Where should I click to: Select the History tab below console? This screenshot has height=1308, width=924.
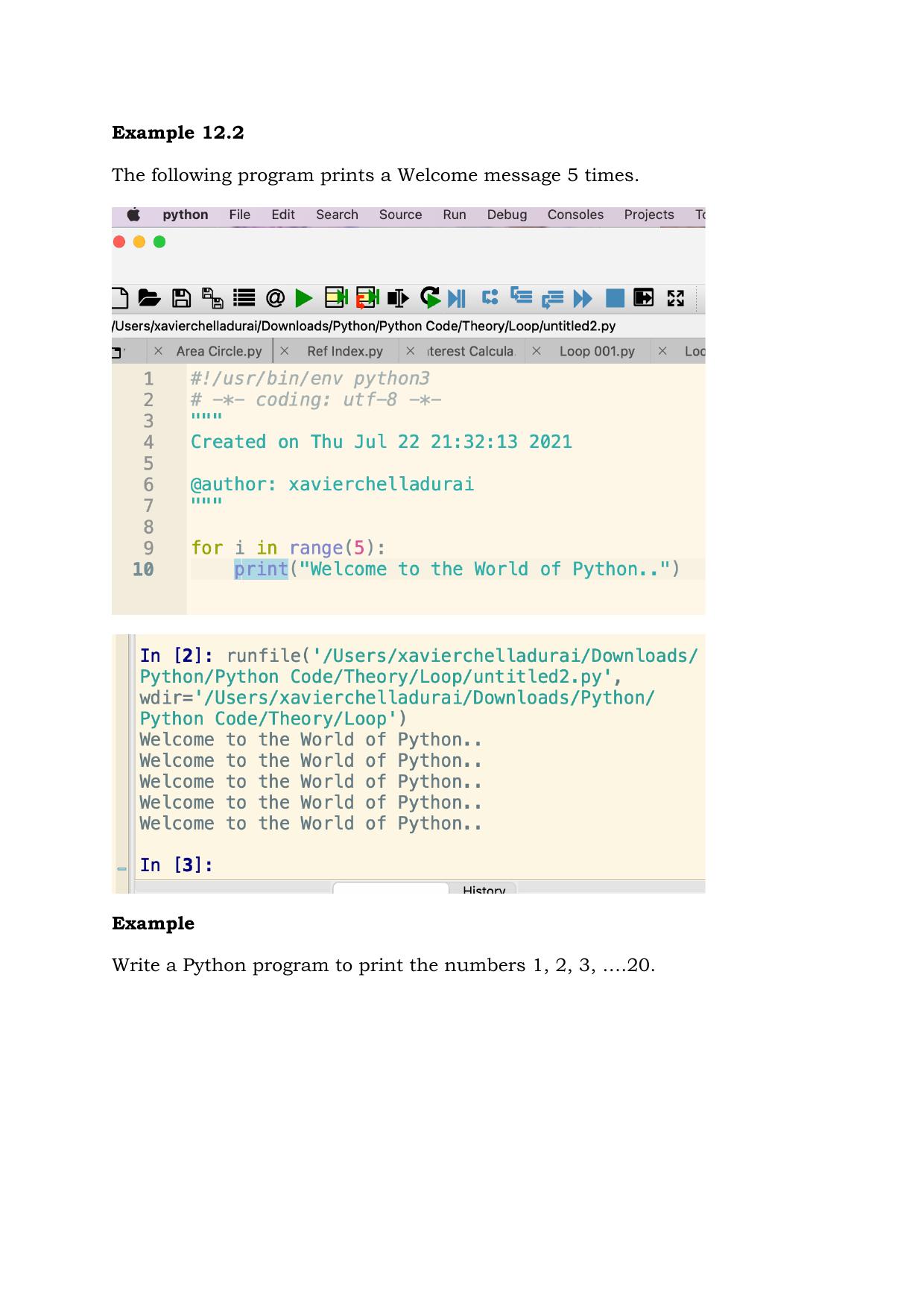click(484, 889)
